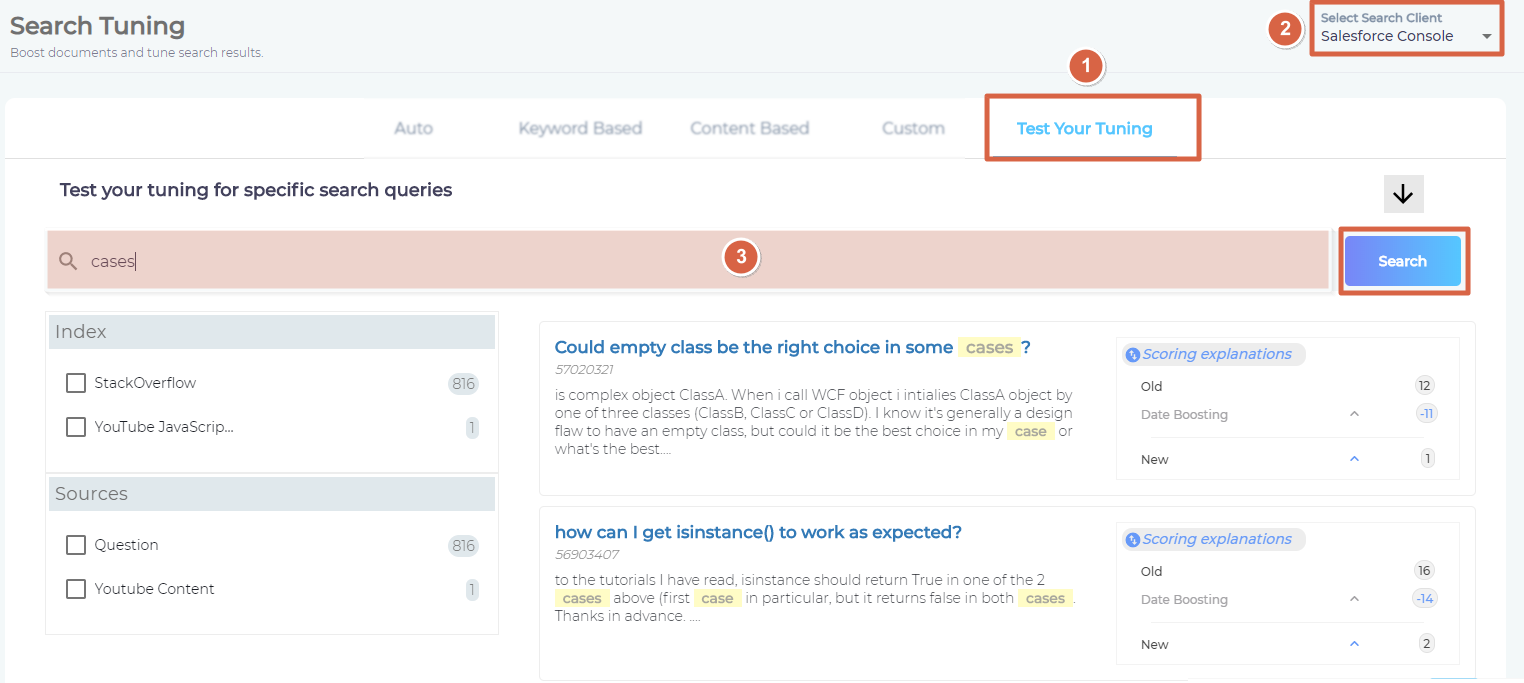The width and height of the screenshot is (1524, 683).
Task: Enable the Youtube Content source filter
Action: click(x=76, y=589)
